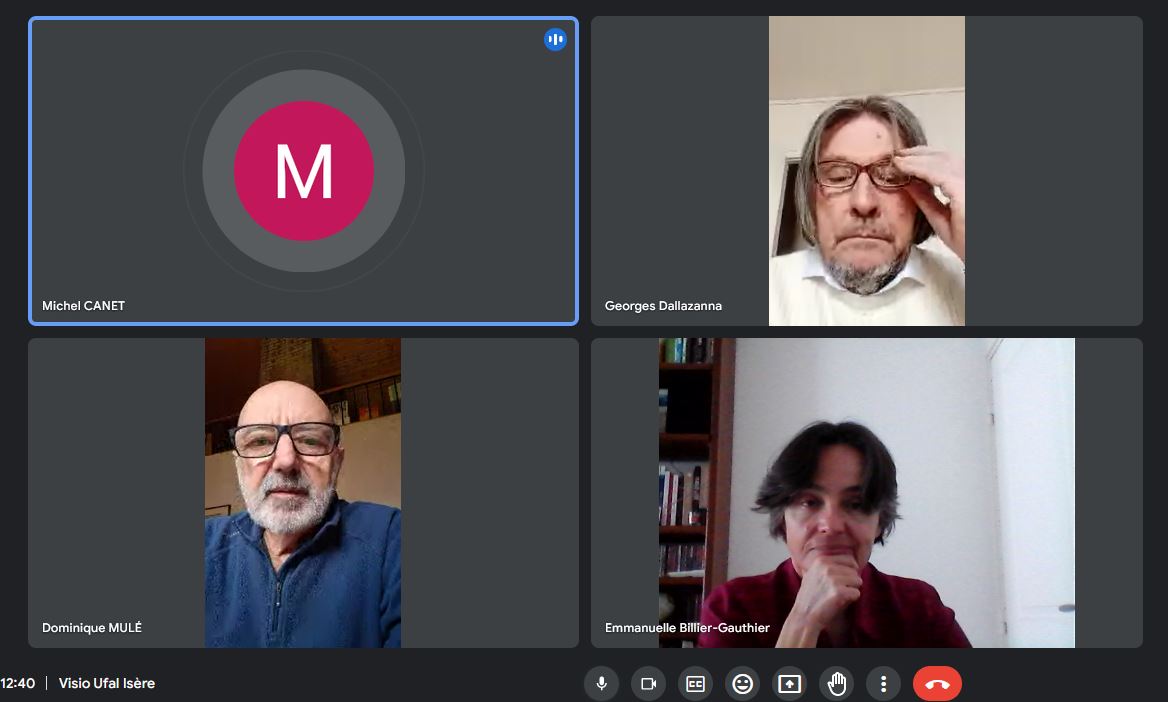1168x702 pixels.
Task: Raise your hand in the meeting
Action: 836,684
